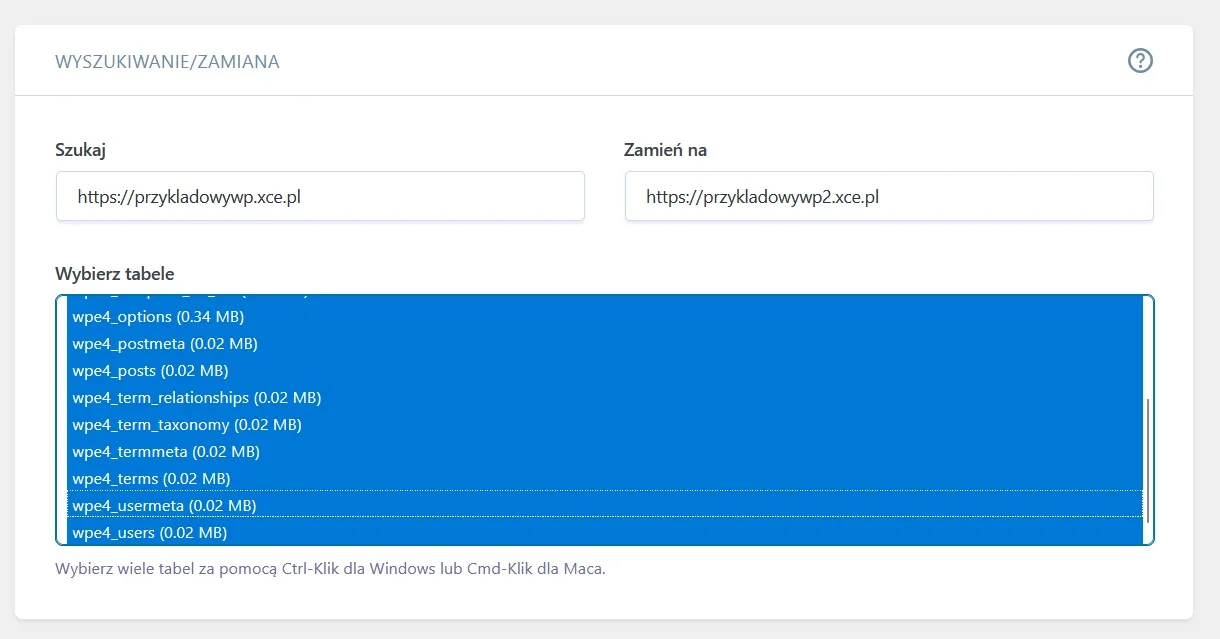Image resolution: width=1220 pixels, height=639 pixels.
Task: Choose wpe4_terms from the tables
Action: 151,479
